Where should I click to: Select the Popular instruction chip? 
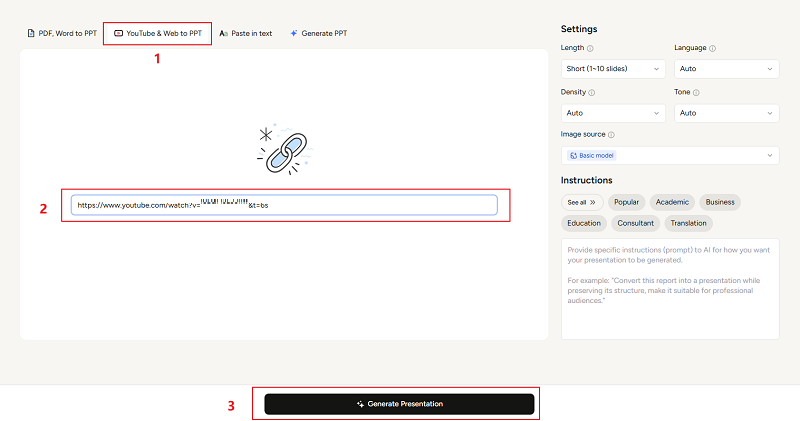click(x=627, y=203)
